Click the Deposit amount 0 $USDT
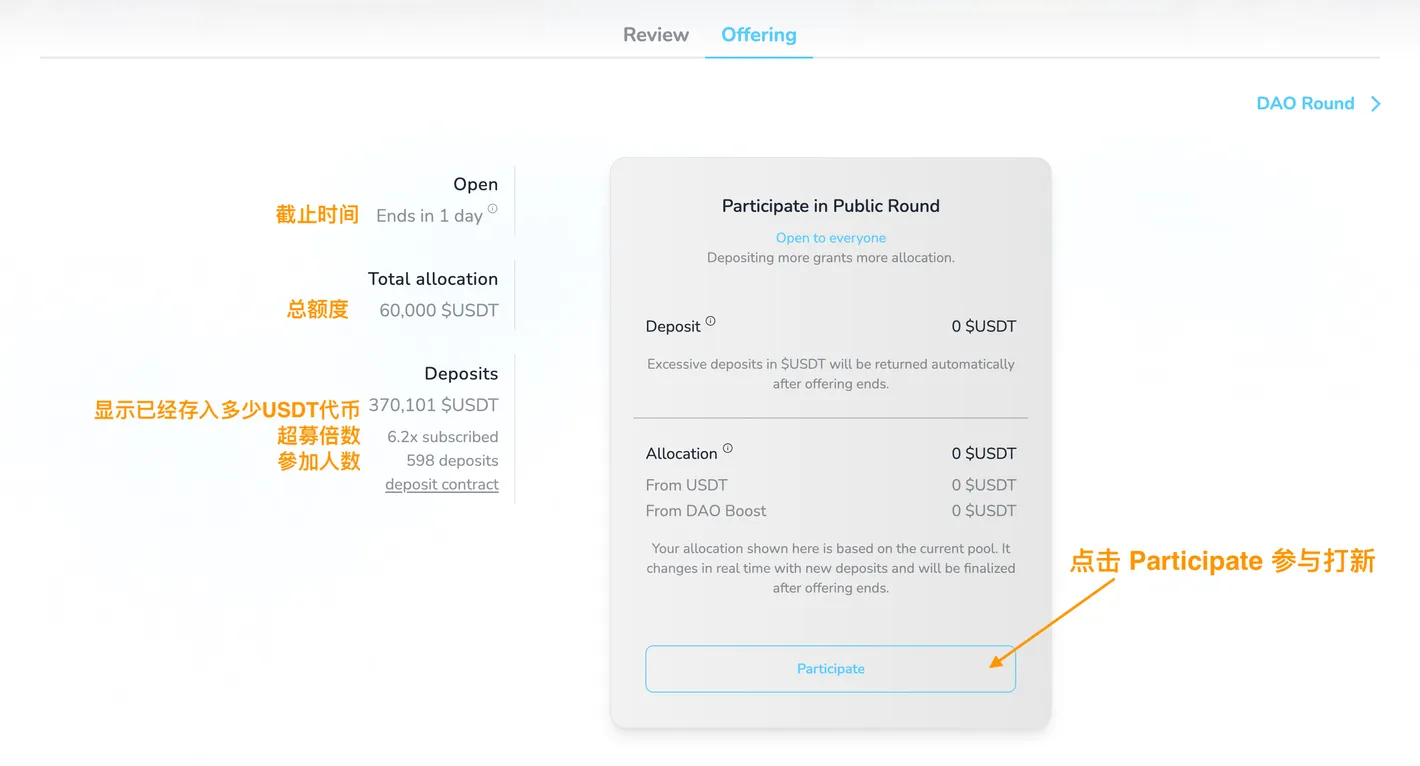1420x766 pixels. pyautogui.click(x=983, y=327)
